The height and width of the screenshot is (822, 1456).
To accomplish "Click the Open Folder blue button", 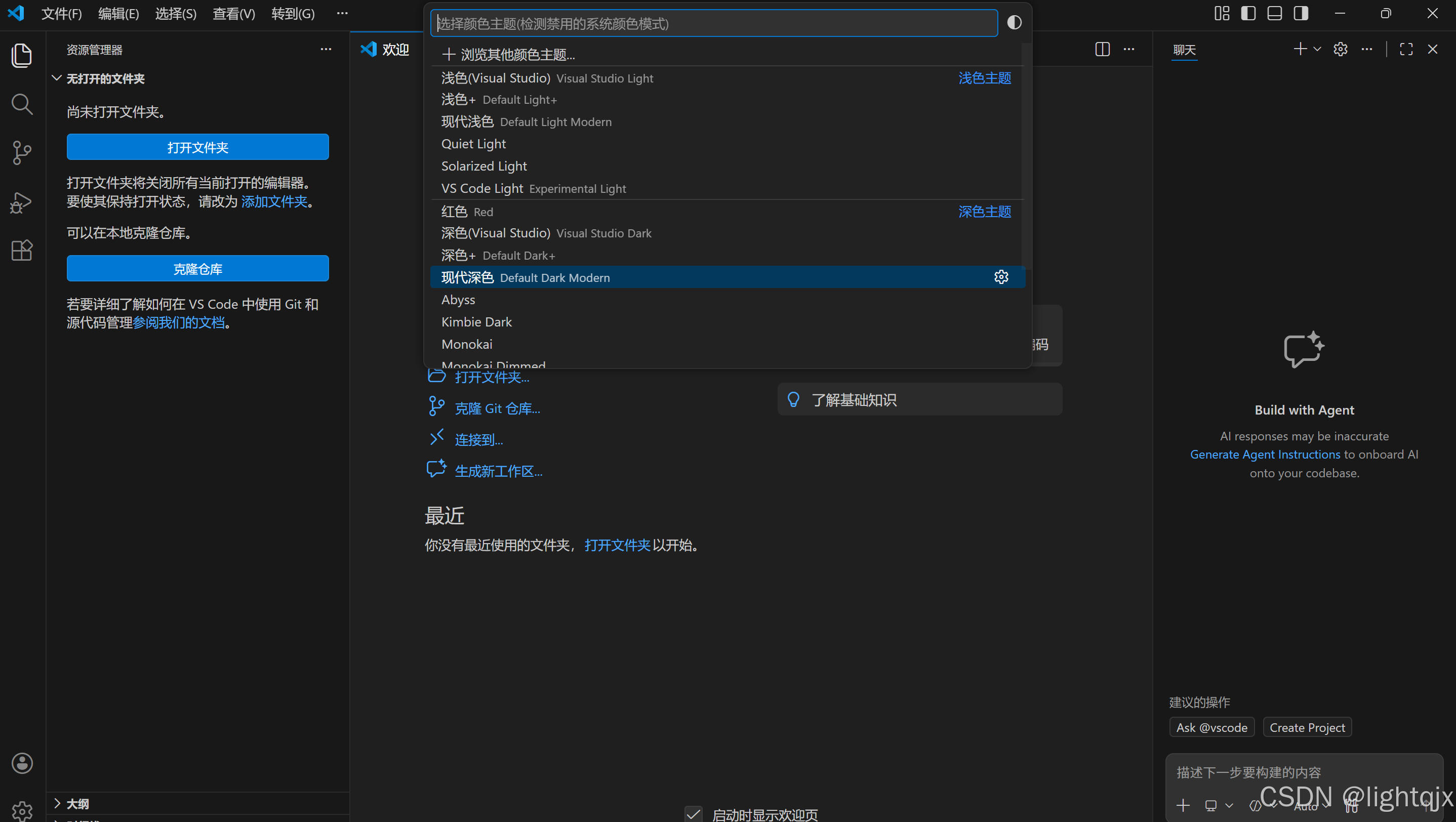I will pyautogui.click(x=197, y=147).
